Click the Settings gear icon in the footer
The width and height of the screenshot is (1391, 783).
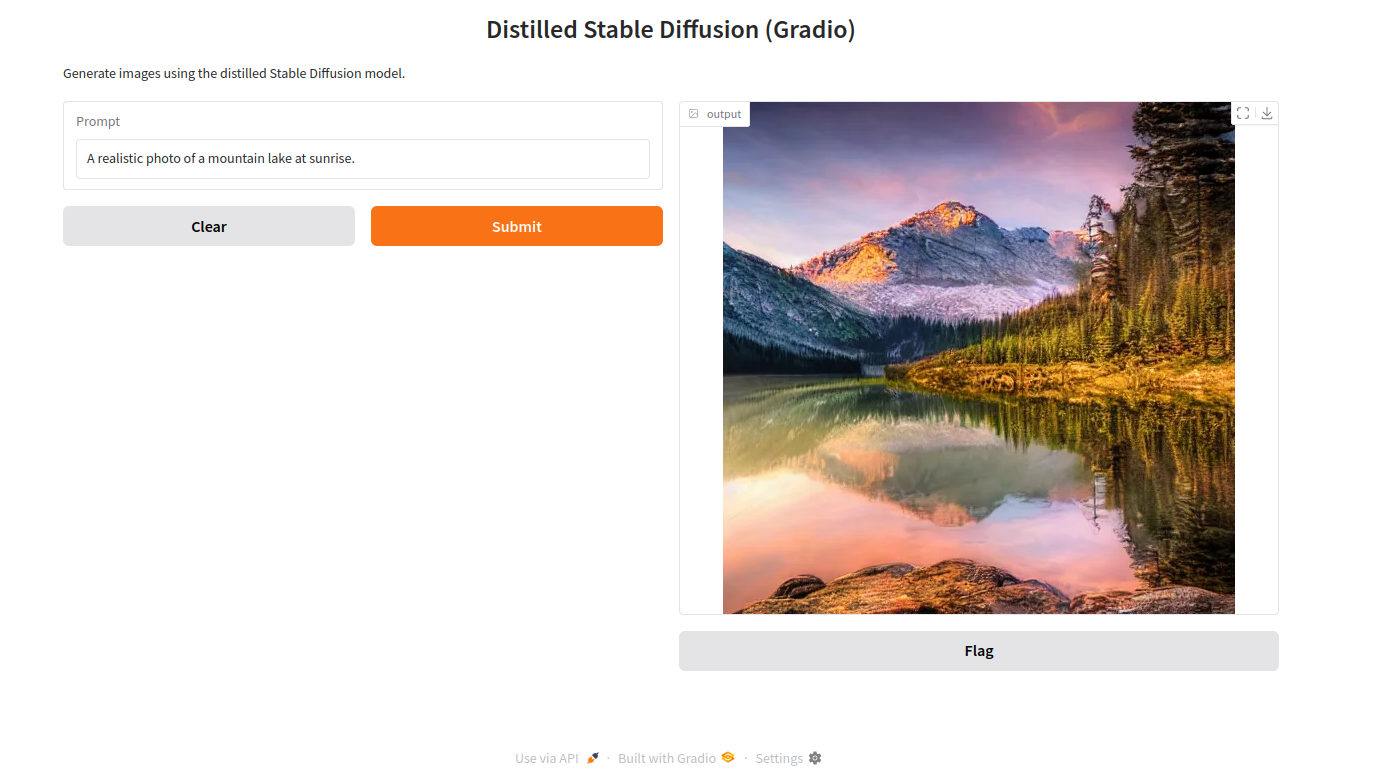815,758
